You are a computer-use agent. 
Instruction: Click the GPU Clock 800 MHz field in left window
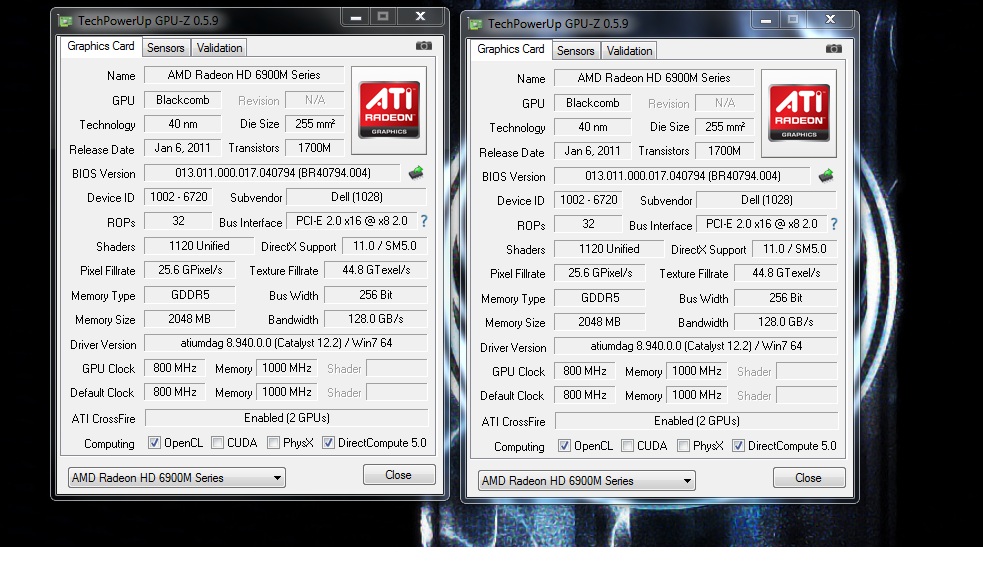tap(174, 368)
